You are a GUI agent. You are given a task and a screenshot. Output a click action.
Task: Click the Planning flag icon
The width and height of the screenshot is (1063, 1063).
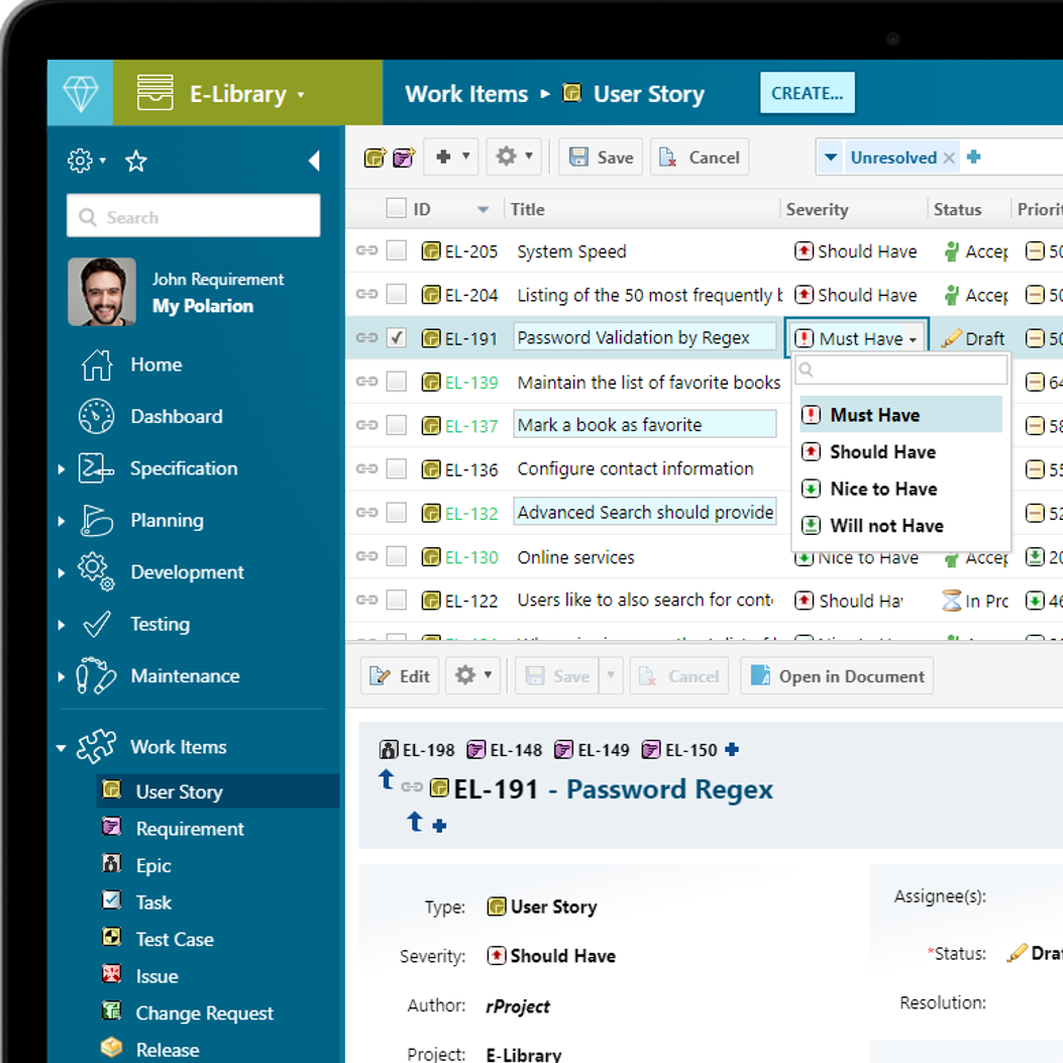coord(96,521)
